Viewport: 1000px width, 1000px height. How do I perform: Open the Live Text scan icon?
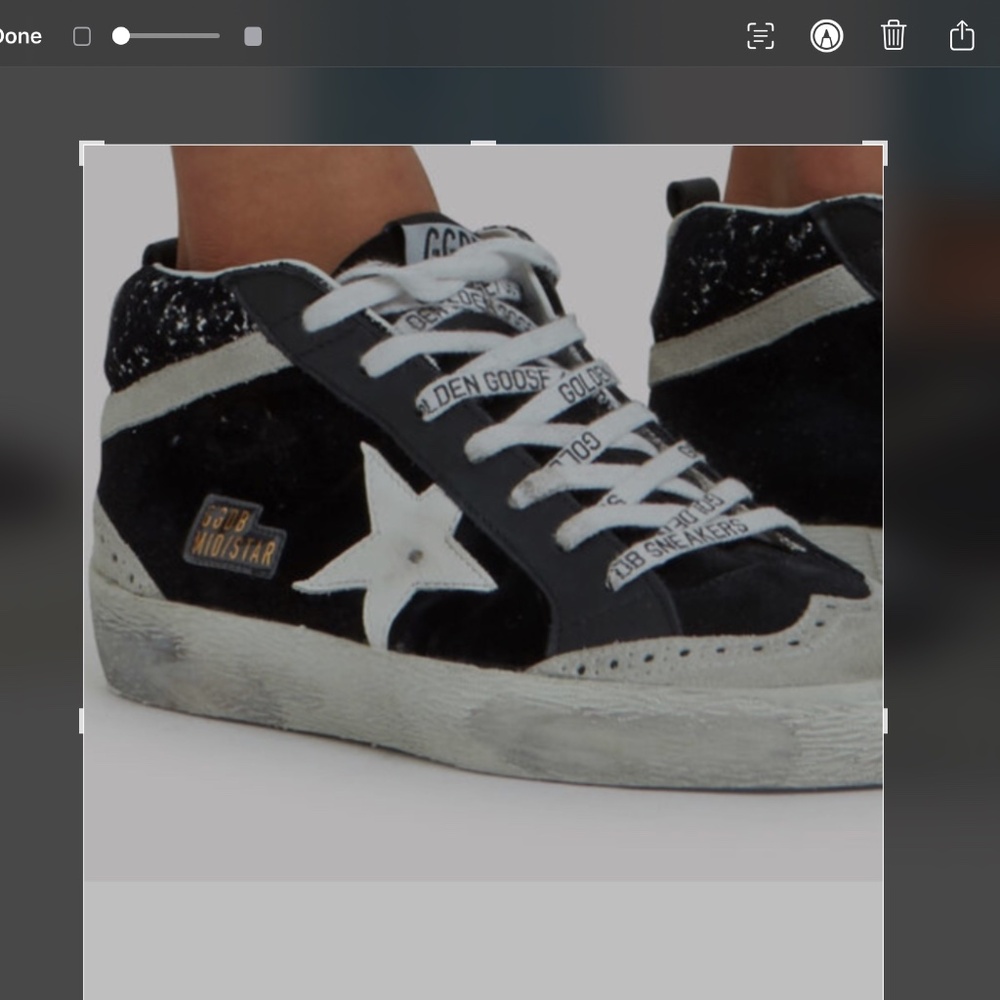(x=760, y=36)
